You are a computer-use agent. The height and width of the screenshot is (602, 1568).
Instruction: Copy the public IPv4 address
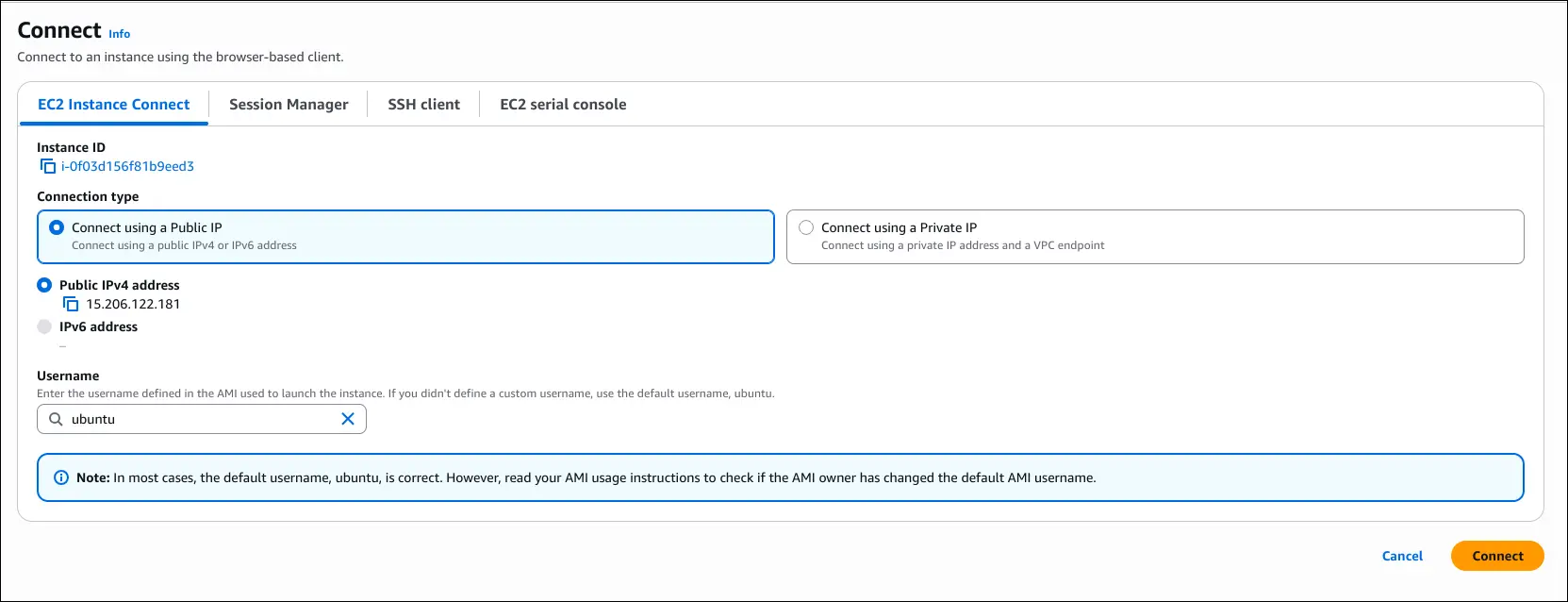point(71,304)
